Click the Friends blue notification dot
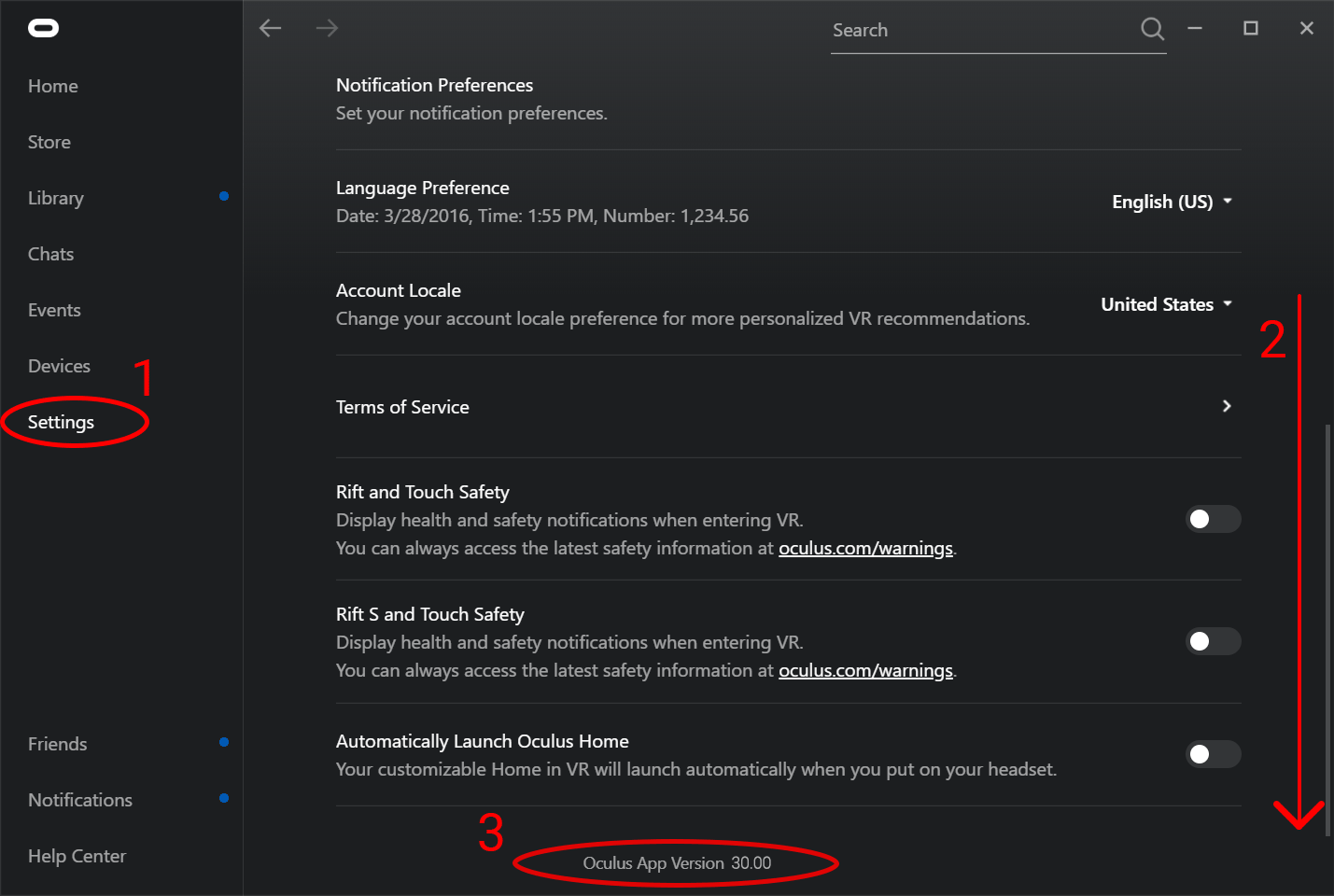 pos(224,742)
